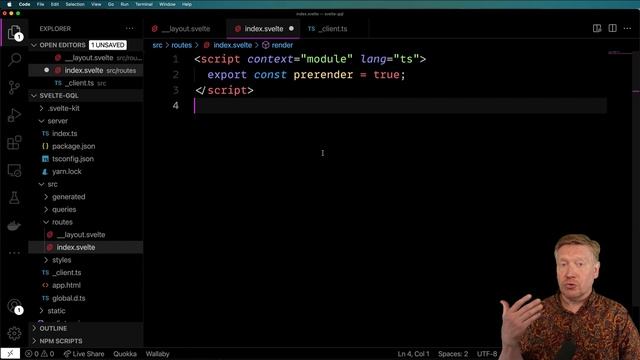Viewport: 640px width, 360px height.
Task: Click 1 UNSAVED badge
Action: (x=108, y=45)
